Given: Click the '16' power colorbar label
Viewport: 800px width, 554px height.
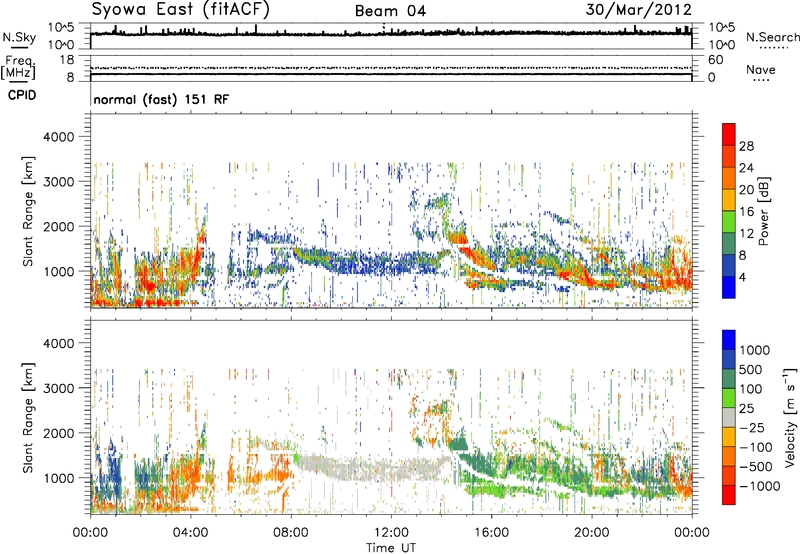Looking at the screenshot, I should click(746, 212).
